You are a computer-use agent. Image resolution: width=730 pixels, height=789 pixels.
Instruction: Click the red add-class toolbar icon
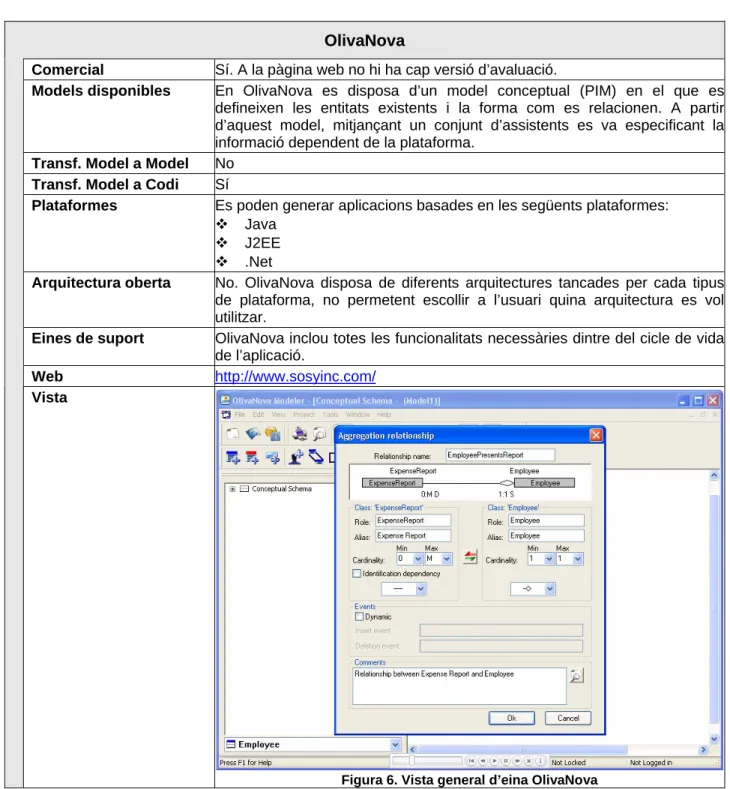coord(252,457)
